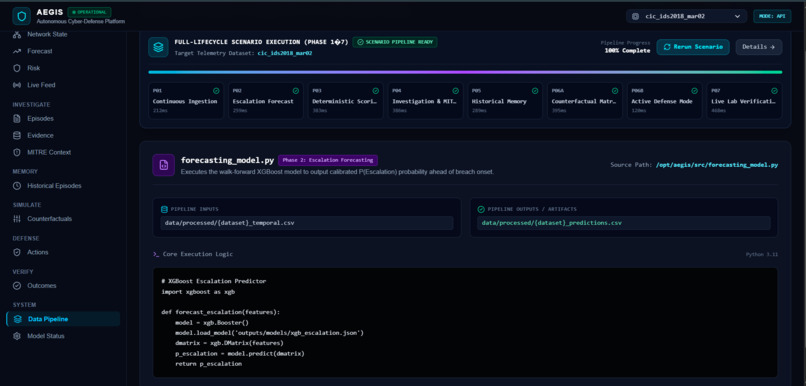Open the cic_ids2018_mar02 dataset dropdown

[x=687, y=16]
